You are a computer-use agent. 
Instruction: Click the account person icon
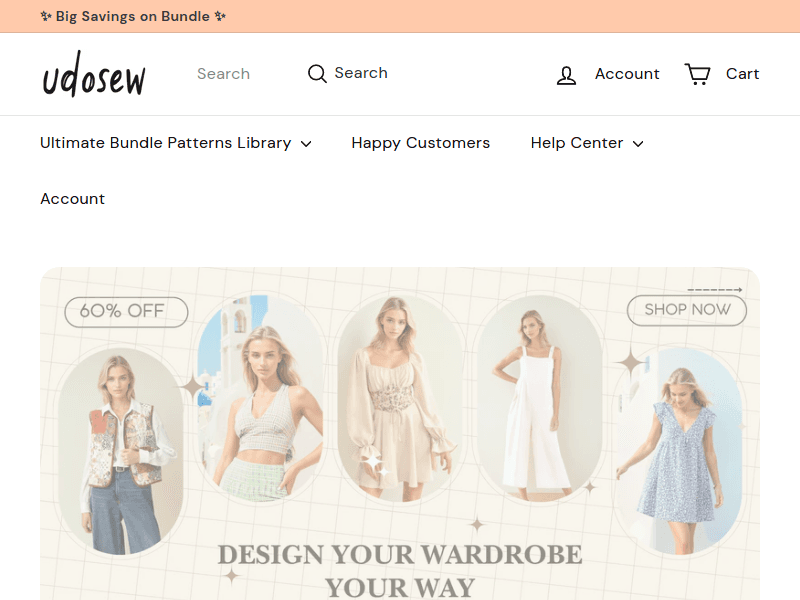coord(566,75)
